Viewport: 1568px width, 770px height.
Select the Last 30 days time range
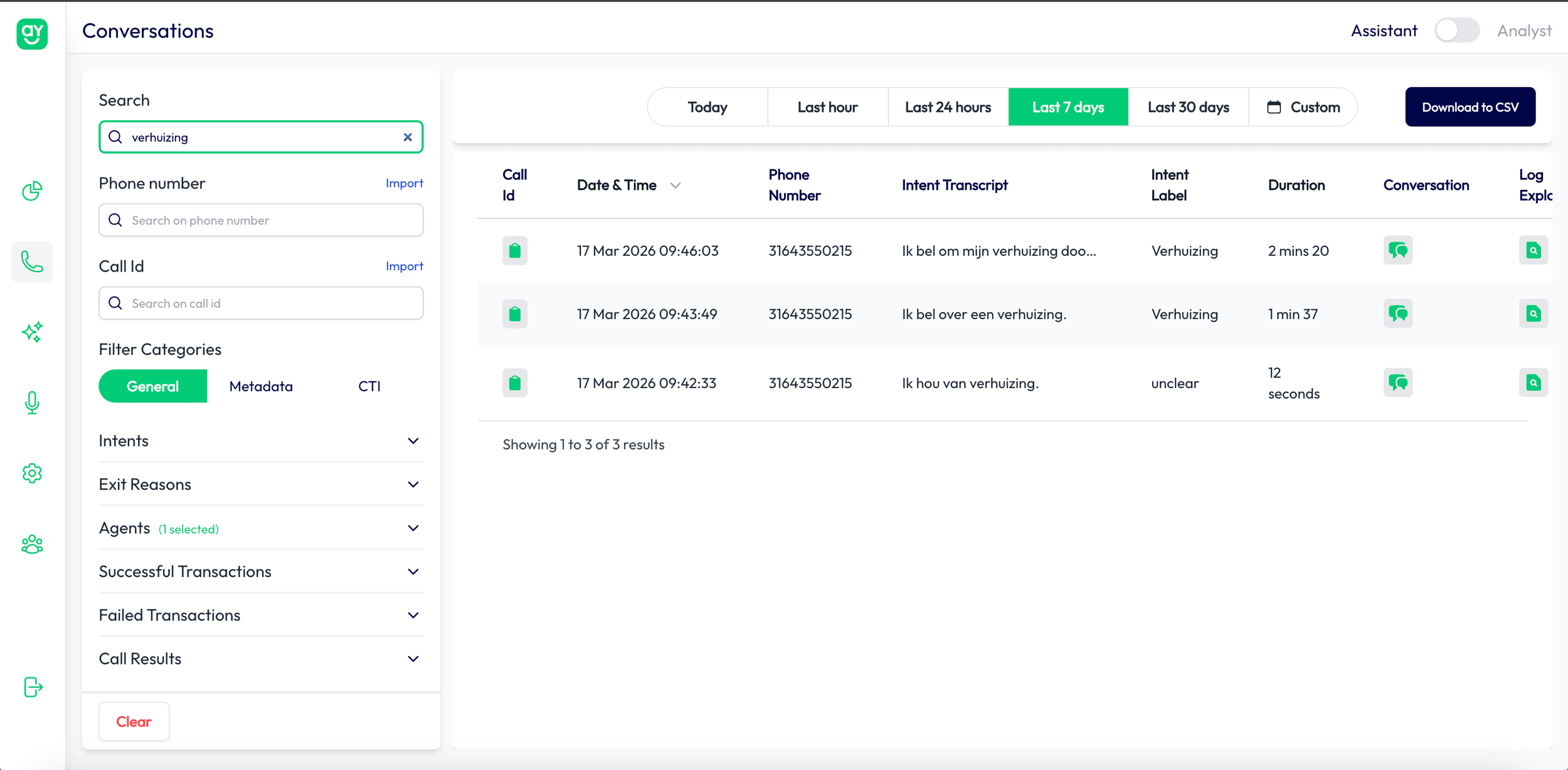tap(1188, 107)
